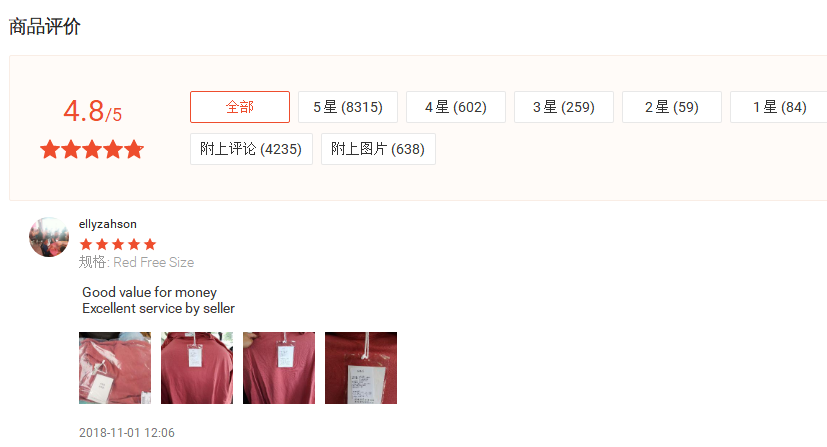Show 2星 (59) reviews
The image size is (827, 447).
tap(672, 107)
